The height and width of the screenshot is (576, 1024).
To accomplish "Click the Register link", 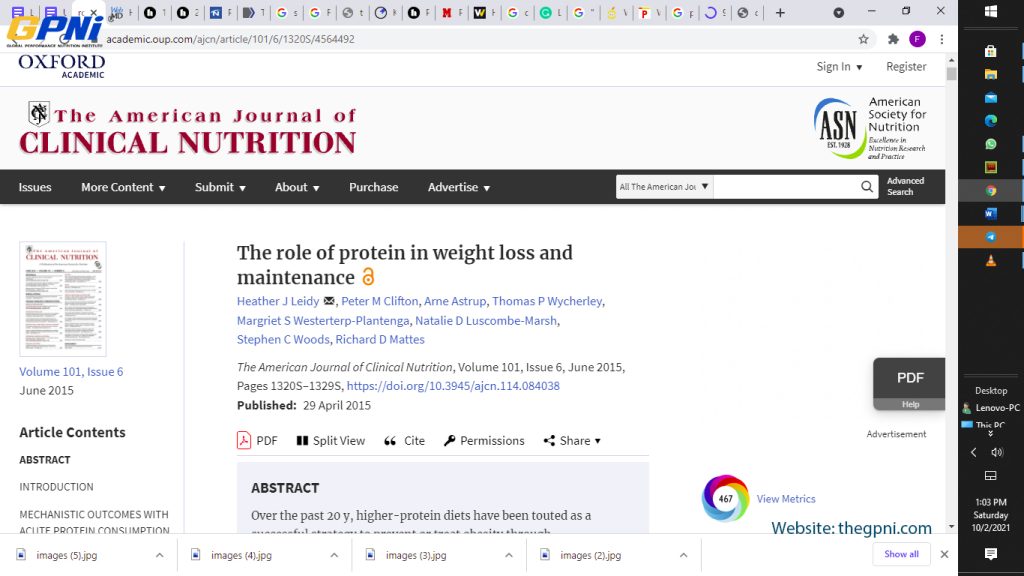I will (x=906, y=67).
